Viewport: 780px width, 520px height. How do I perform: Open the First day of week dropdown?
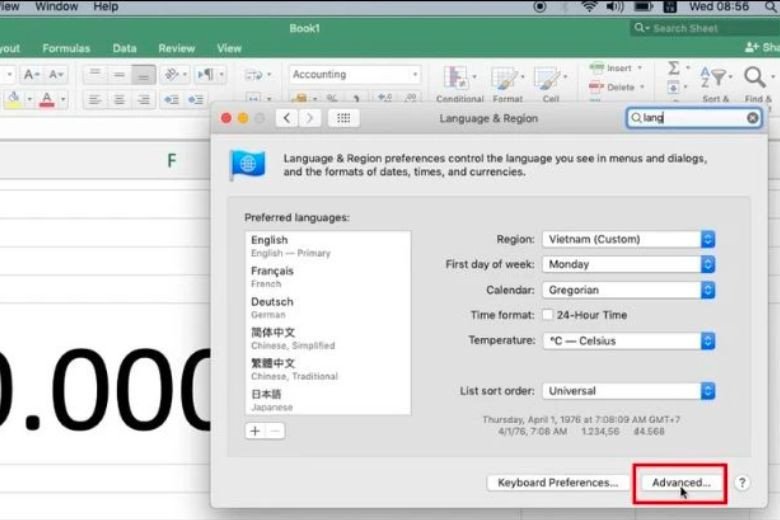coord(629,264)
